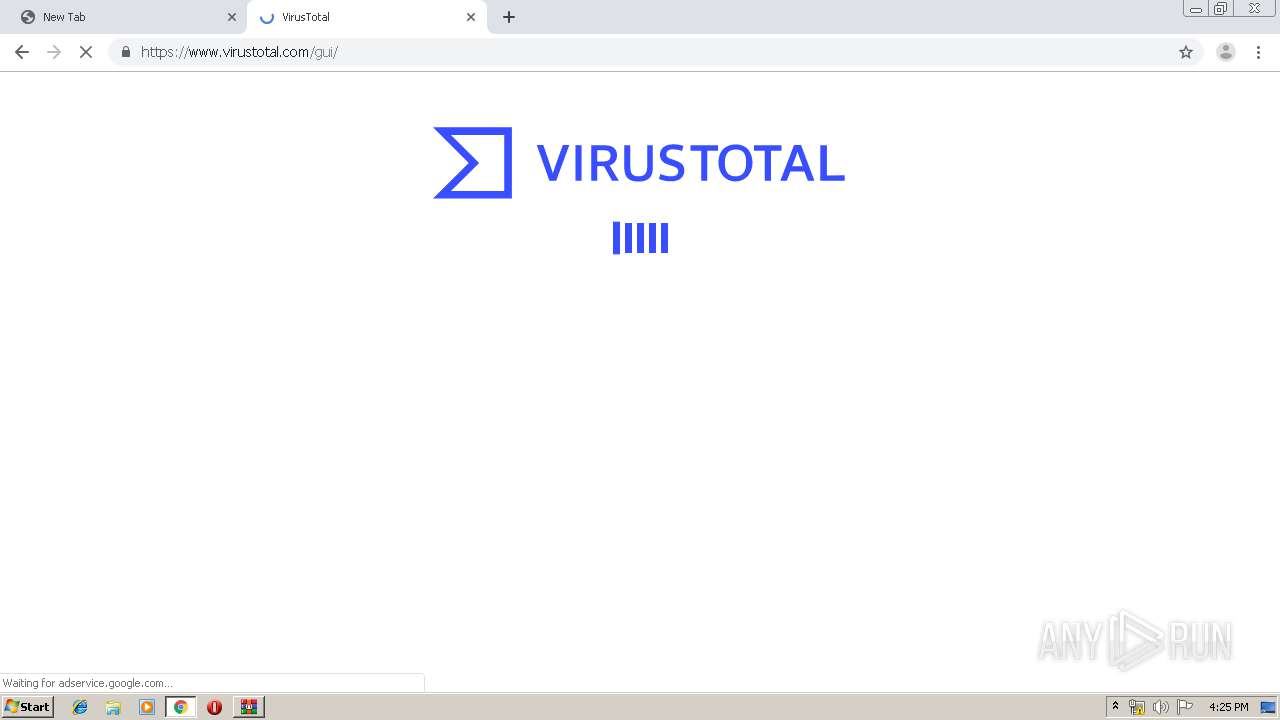
Task: Open the Action Center flag icon
Action: click(1185, 707)
